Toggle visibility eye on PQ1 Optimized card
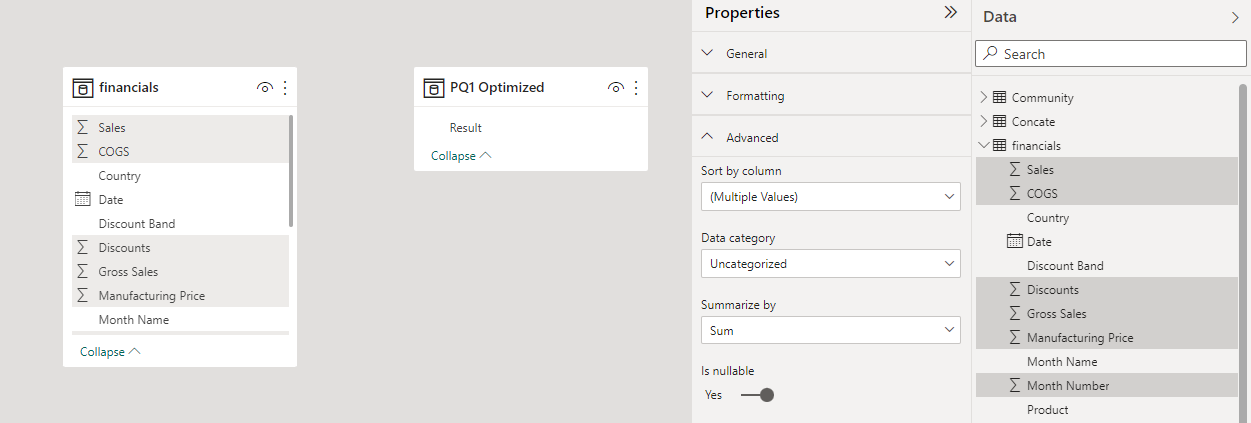The height and width of the screenshot is (423, 1251). point(615,88)
